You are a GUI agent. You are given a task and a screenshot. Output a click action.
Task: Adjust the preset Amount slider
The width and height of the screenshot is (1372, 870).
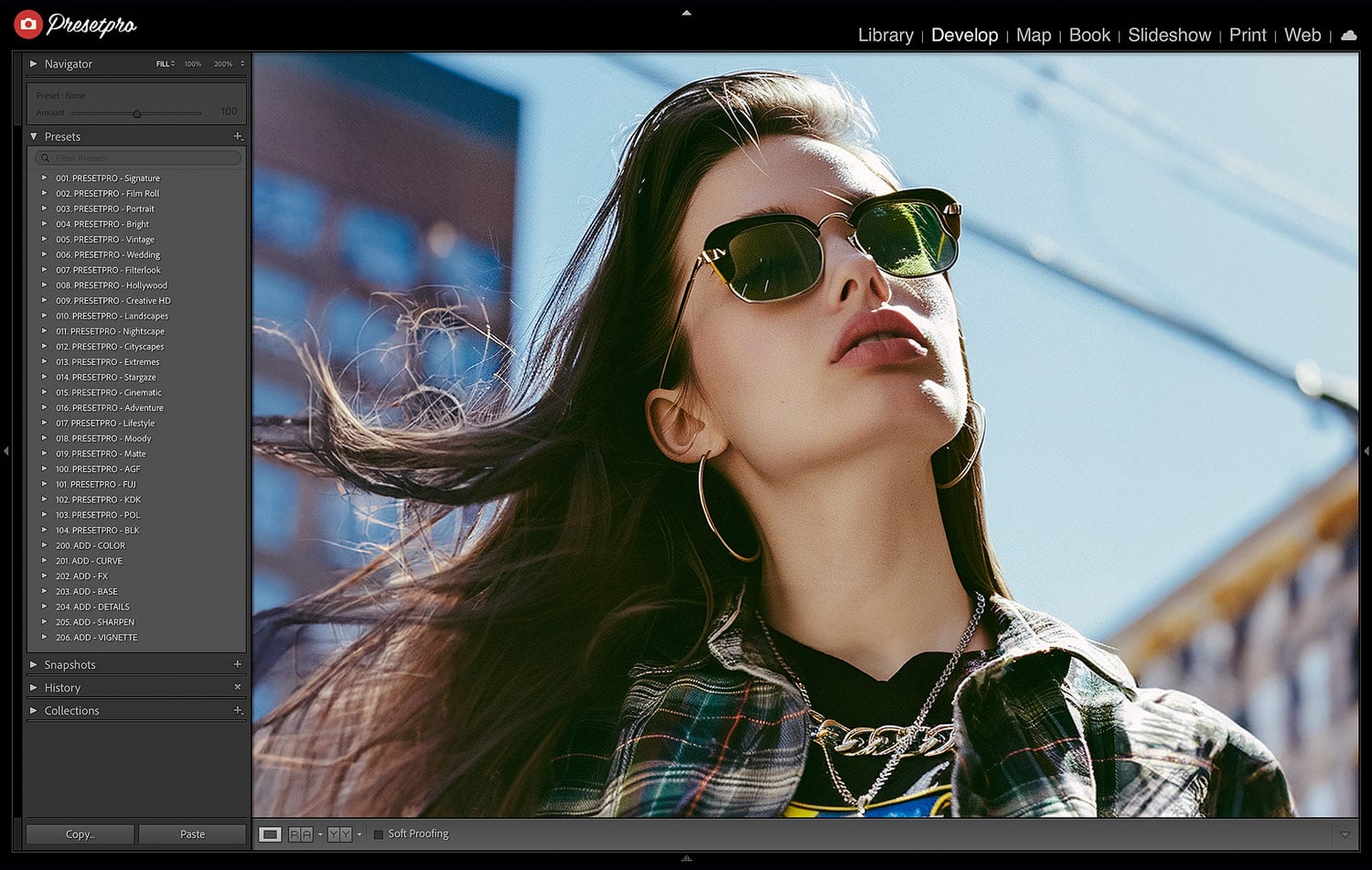137,113
